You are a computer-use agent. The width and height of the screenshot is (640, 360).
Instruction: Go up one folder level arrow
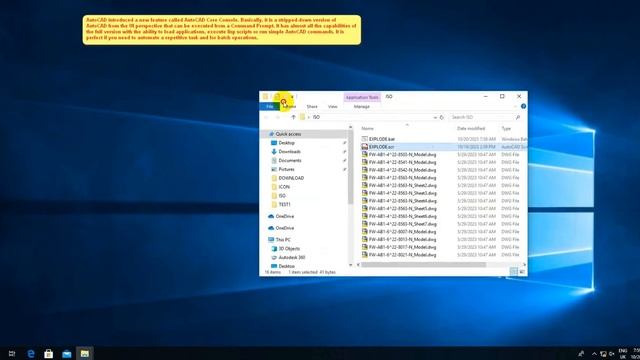(293, 117)
